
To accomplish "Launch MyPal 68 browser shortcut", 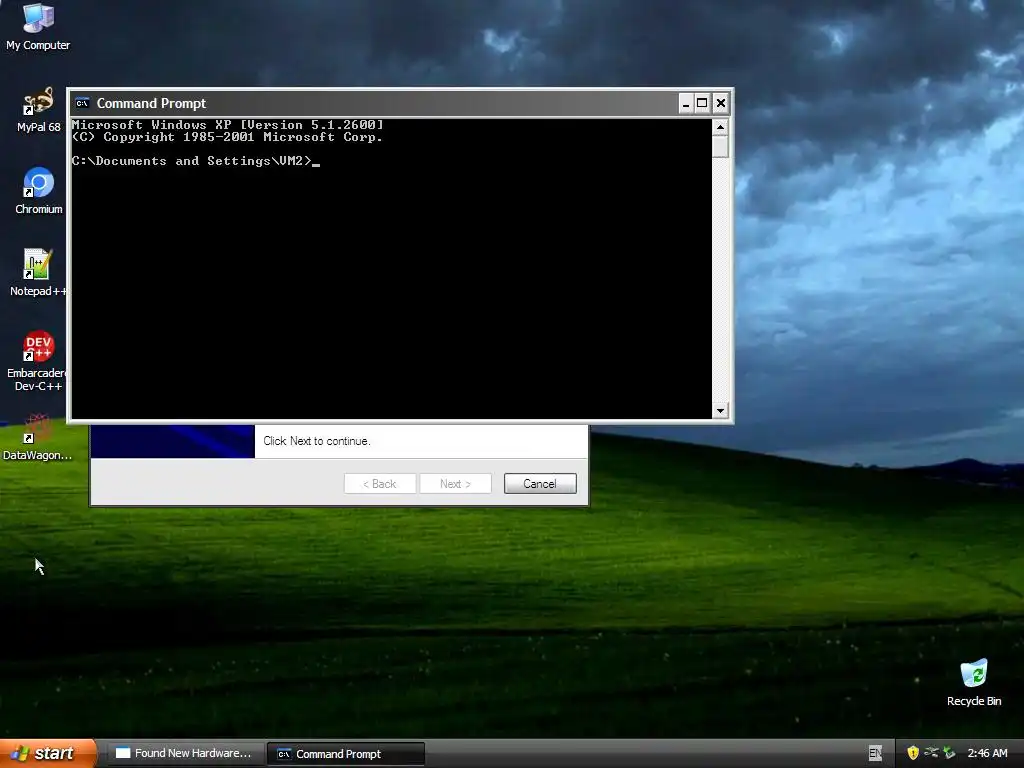I will tap(38, 109).
